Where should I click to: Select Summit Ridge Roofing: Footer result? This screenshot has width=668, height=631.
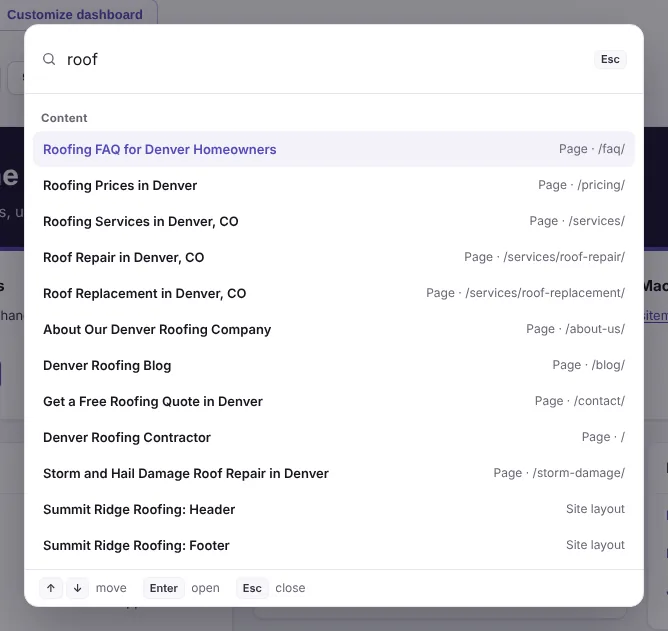tap(334, 545)
